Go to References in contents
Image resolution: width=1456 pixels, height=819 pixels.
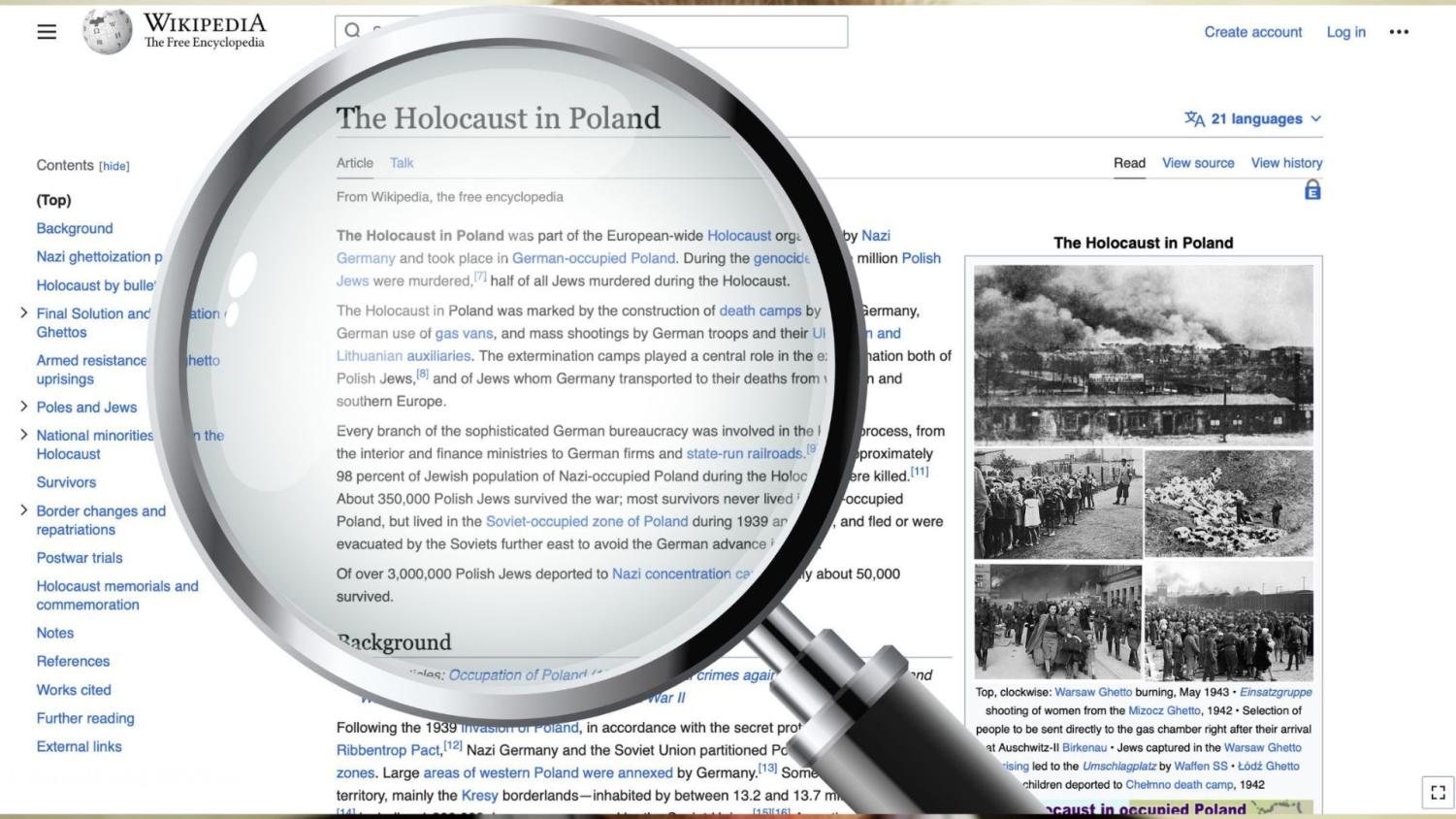pyautogui.click(x=73, y=661)
